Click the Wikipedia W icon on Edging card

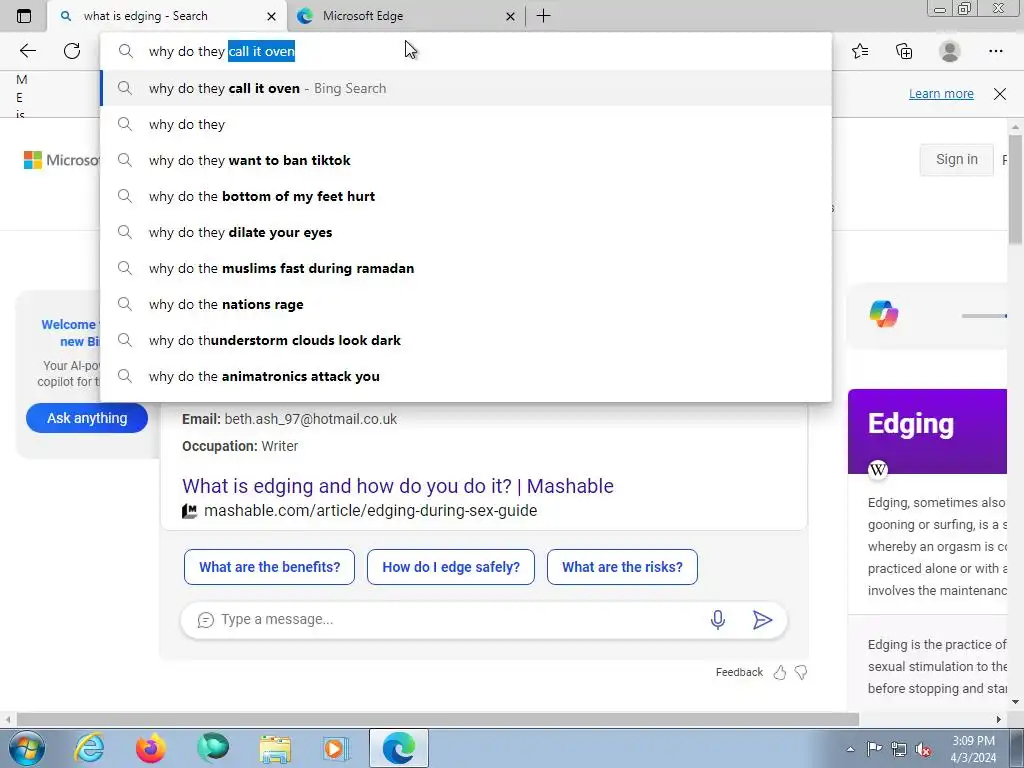coord(878,469)
